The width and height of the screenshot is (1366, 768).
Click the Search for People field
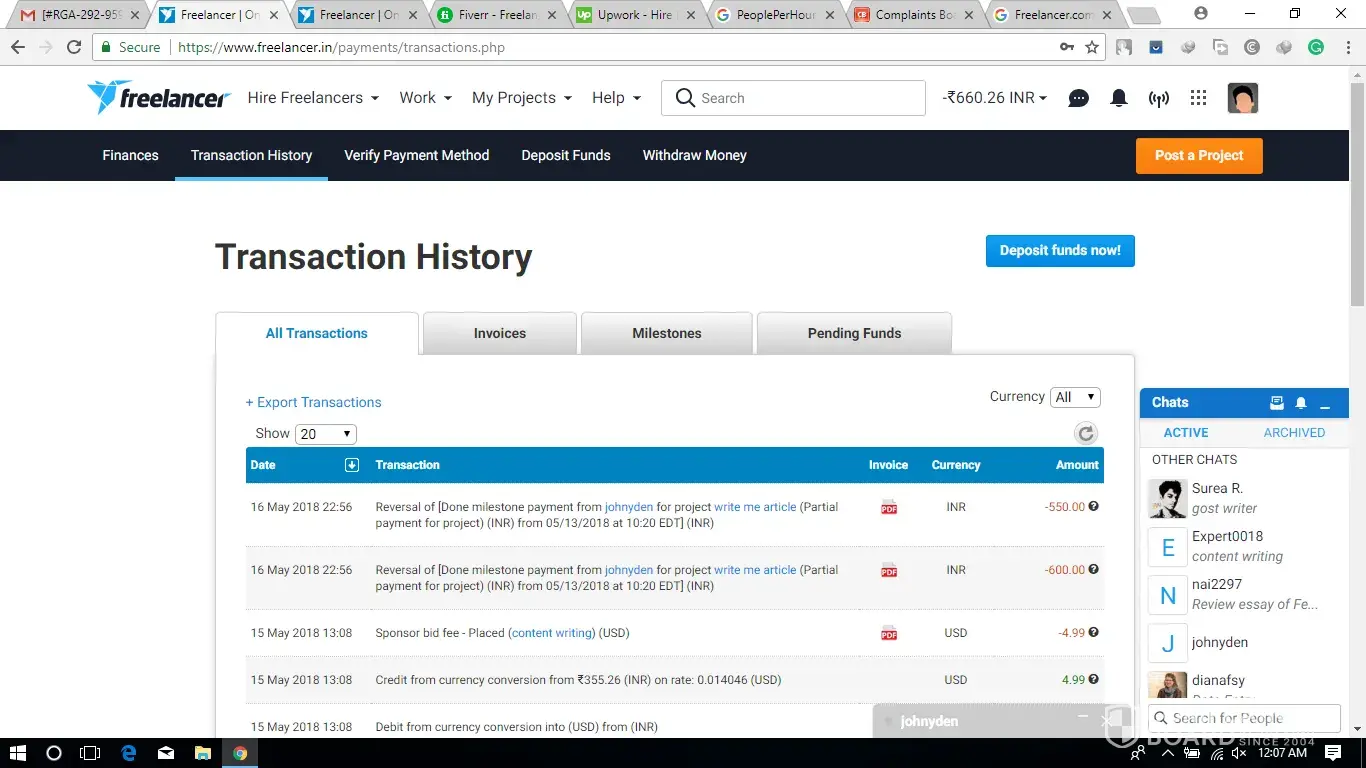pyautogui.click(x=1245, y=718)
